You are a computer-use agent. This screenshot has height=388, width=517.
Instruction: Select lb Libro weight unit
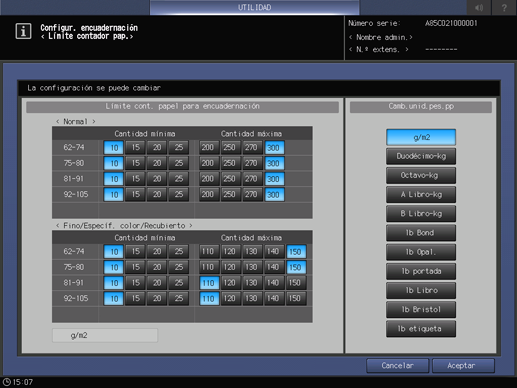click(x=421, y=290)
